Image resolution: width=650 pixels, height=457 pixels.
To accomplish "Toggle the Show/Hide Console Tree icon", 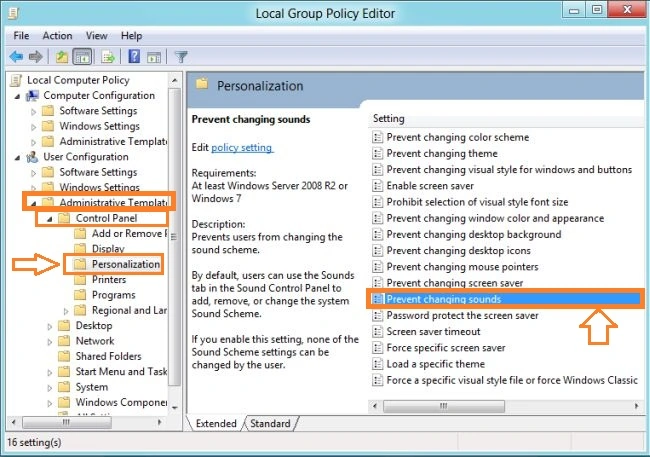I will tap(82, 56).
